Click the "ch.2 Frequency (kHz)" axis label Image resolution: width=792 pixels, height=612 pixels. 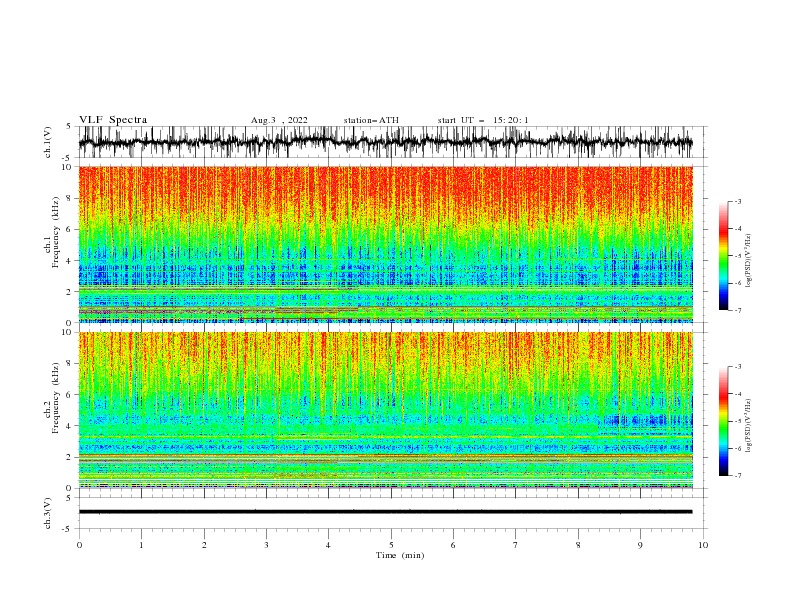point(52,399)
